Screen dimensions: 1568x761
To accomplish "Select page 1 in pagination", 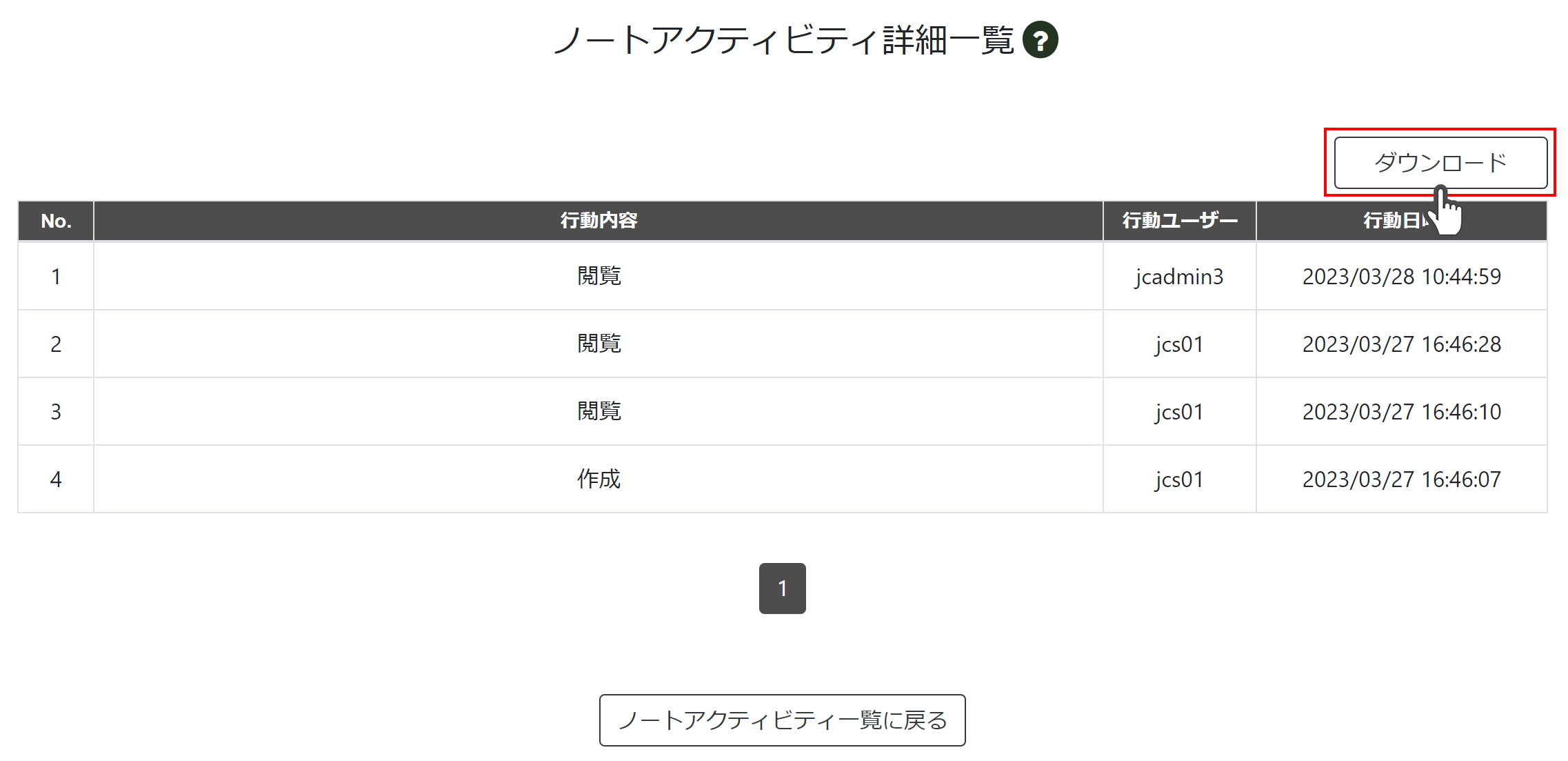I will point(782,589).
